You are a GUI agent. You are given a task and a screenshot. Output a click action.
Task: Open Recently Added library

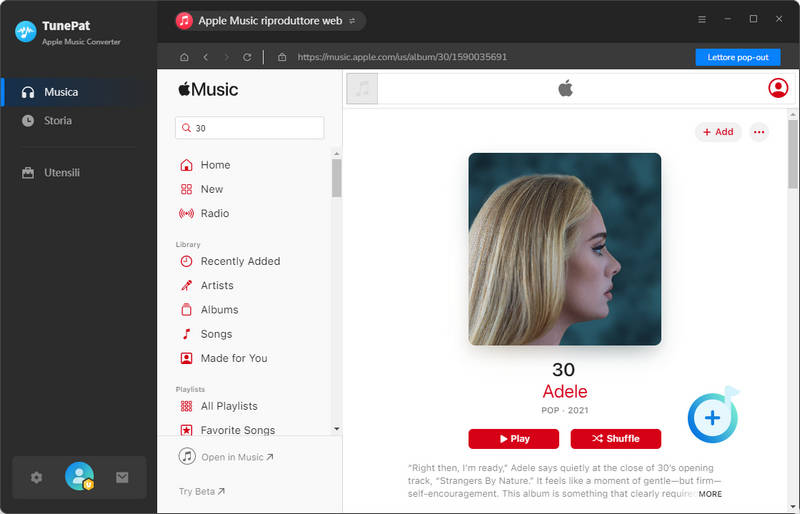point(230,261)
